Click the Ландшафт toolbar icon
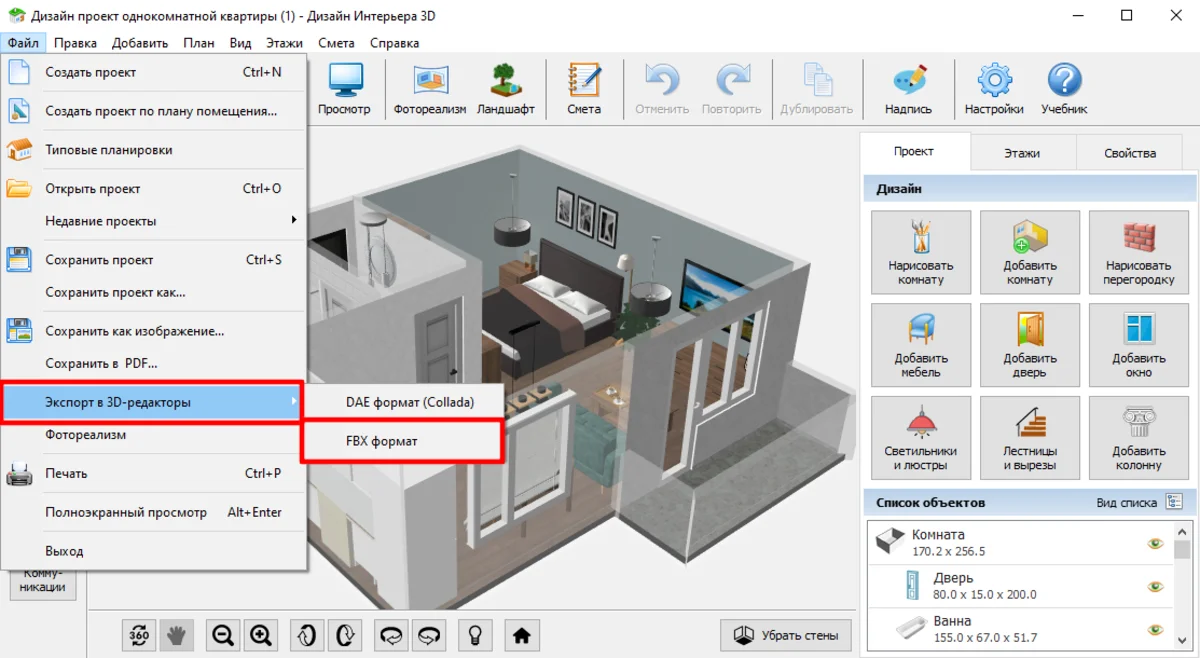 [x=505, y=88]
